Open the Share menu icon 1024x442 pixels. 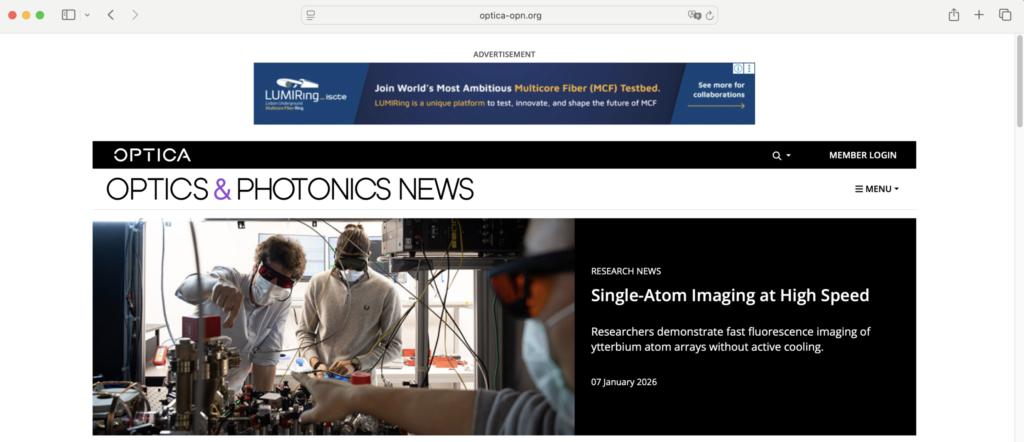(x=953, y=15)
